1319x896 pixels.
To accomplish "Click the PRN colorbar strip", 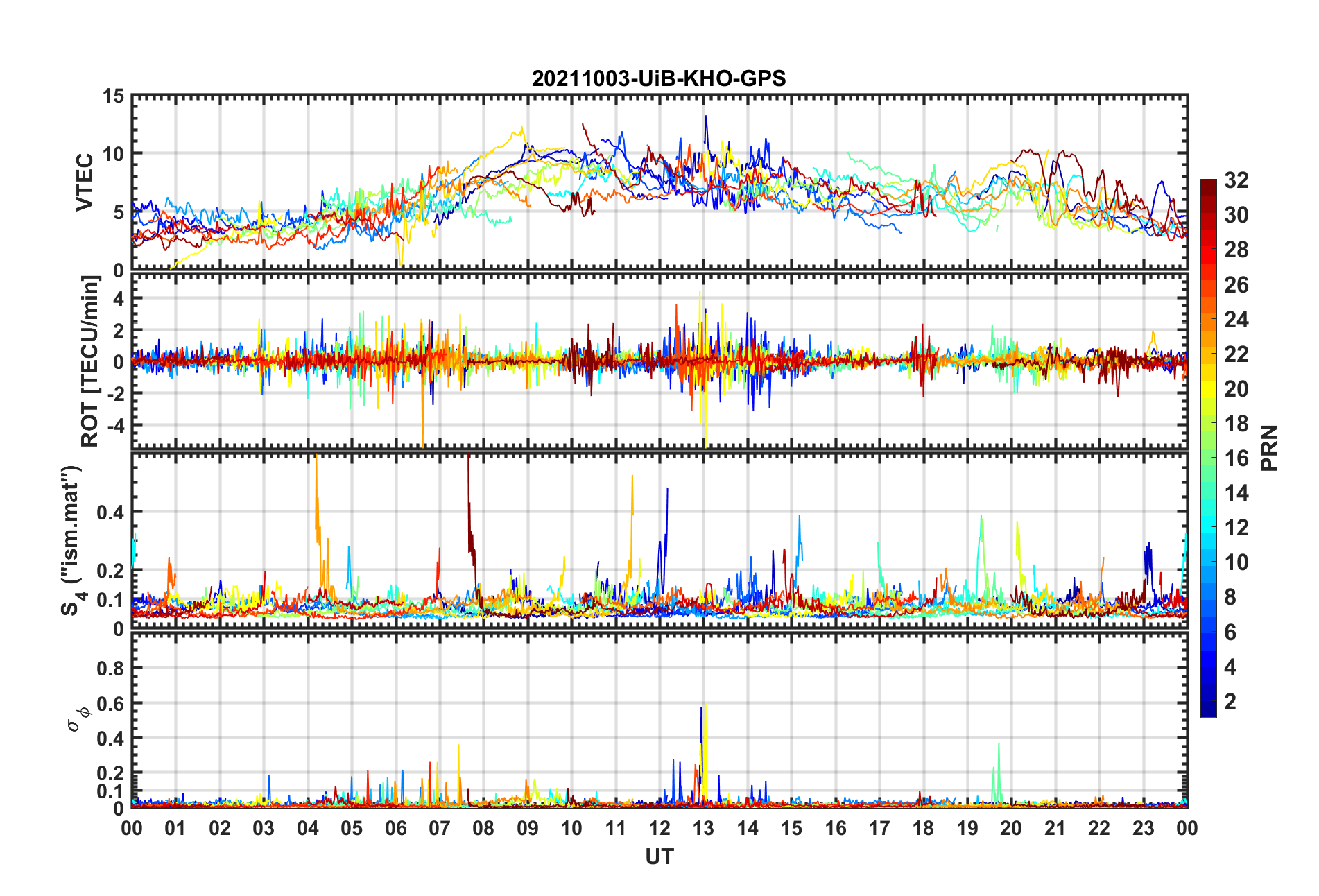I will (1209, 448).
